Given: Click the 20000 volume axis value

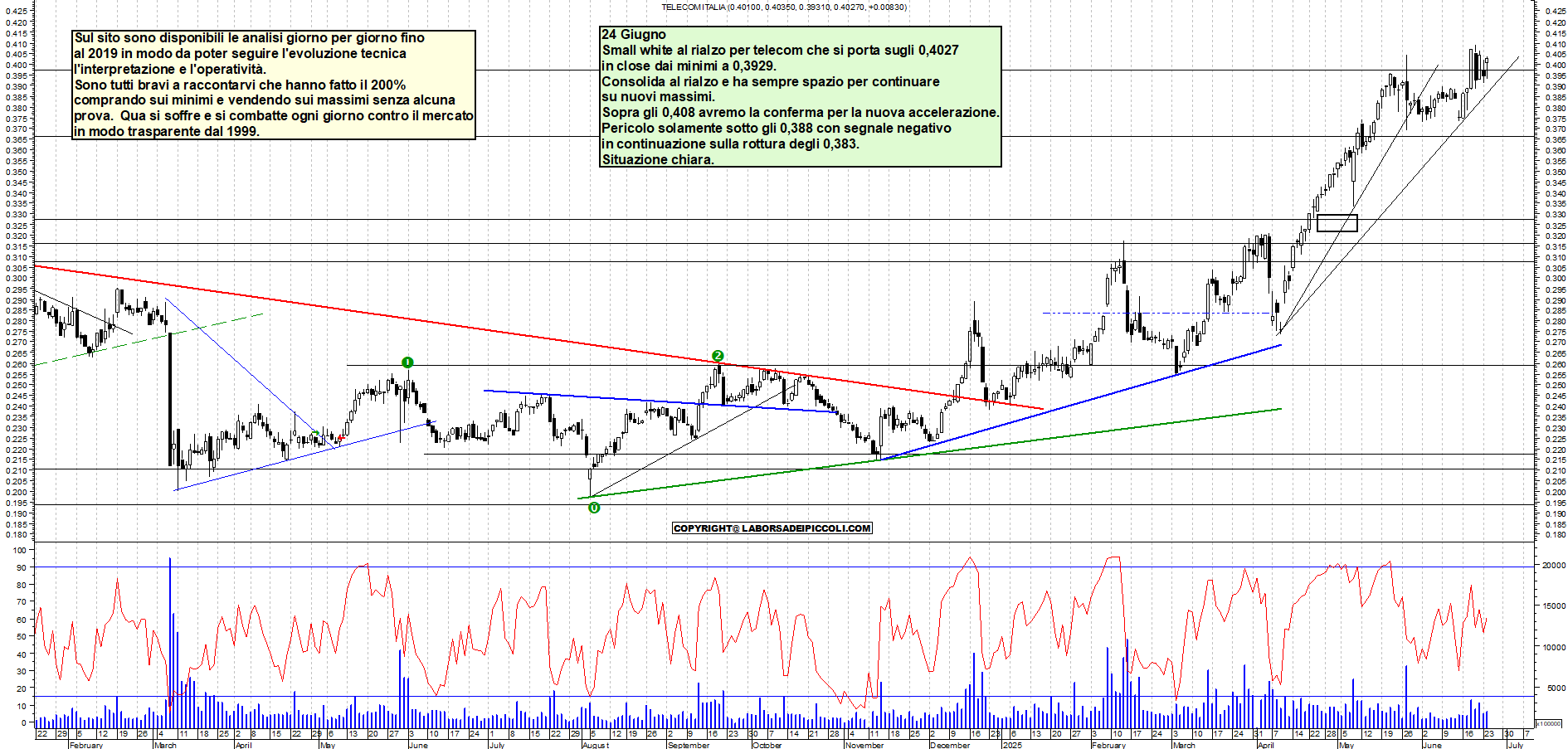Looking at the screenshot, I should pos(1554,565).
